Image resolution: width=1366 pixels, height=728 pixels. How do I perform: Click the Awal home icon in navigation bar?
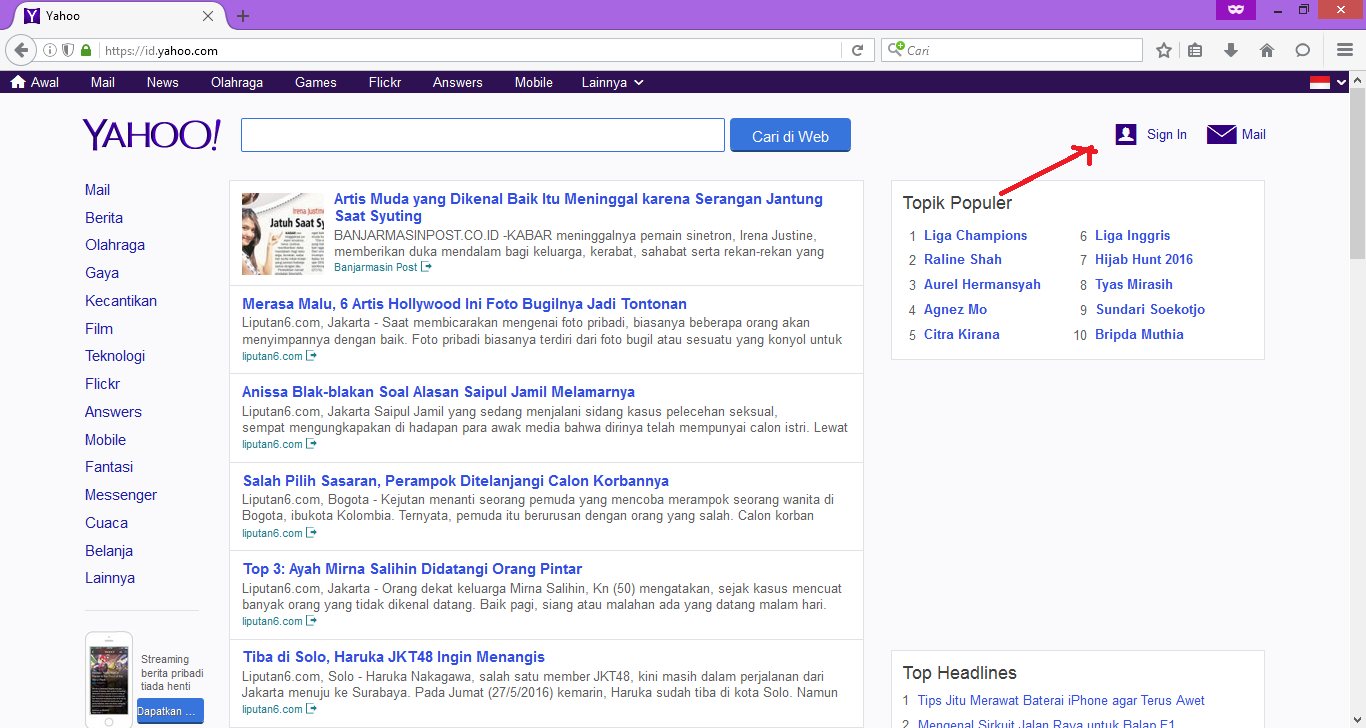(18, 82)
